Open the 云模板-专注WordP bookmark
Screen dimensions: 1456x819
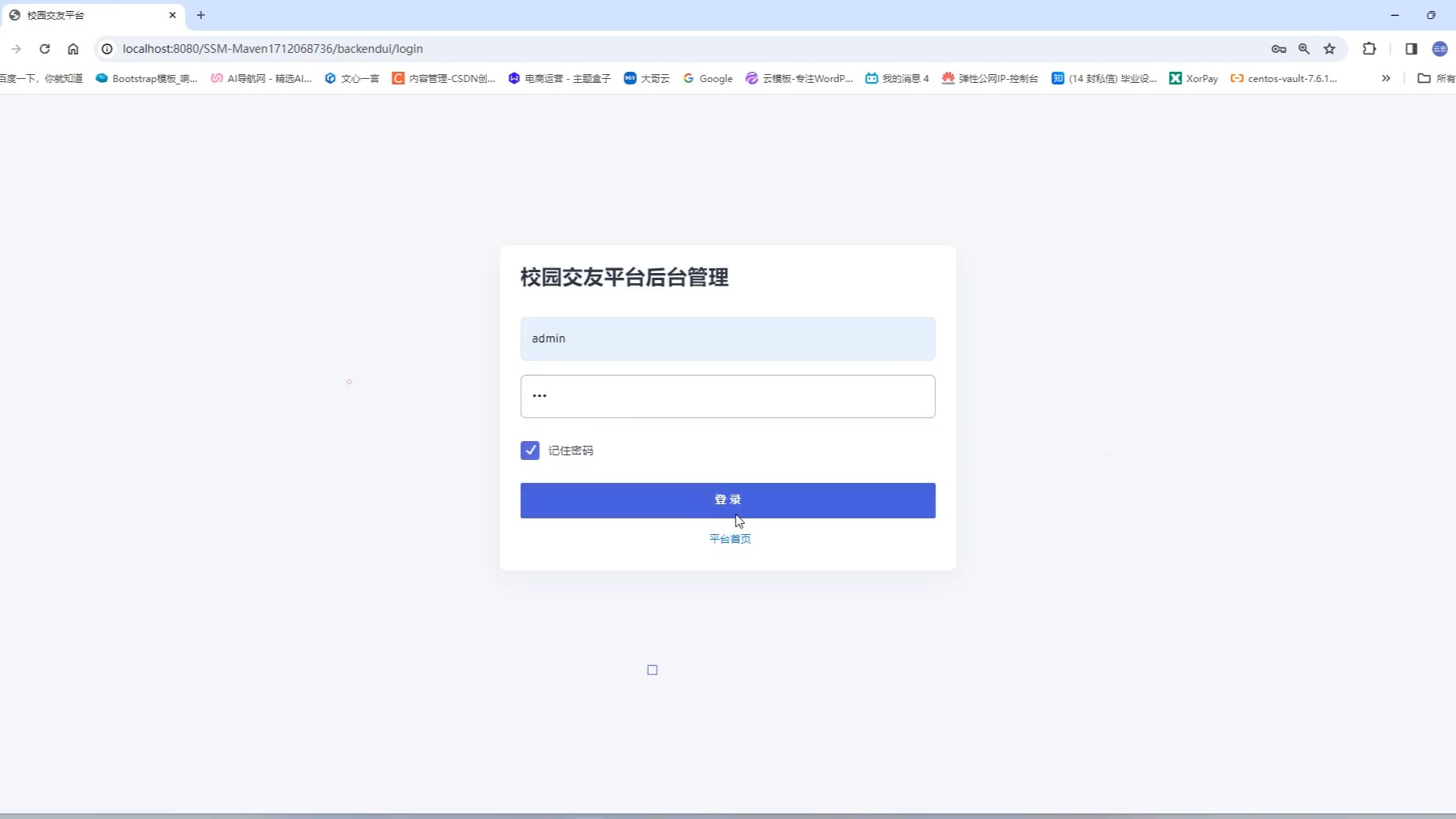point(799,78)
